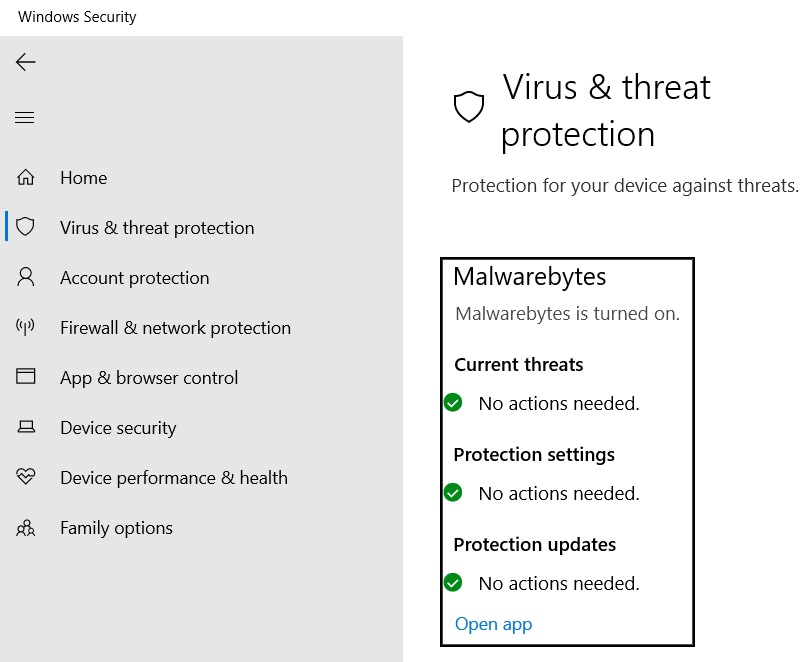The height and width of the screenshot is (662, 808).
Task: Click the App & browser control window icon
Action: [25, 376]
